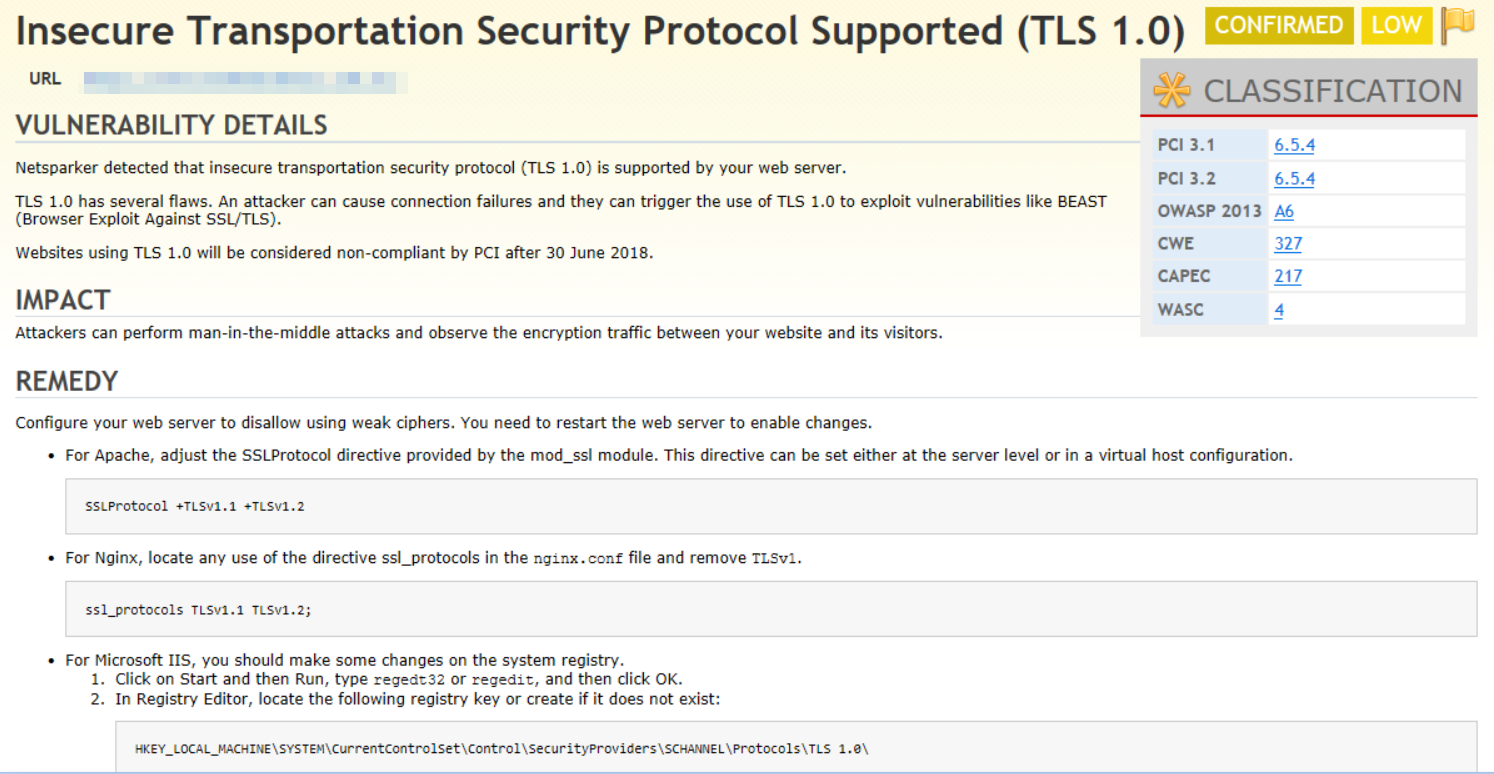Click the REMEDY section heading
The height and width of the screenshot is (774, 1494).
[x=67, y=381]
